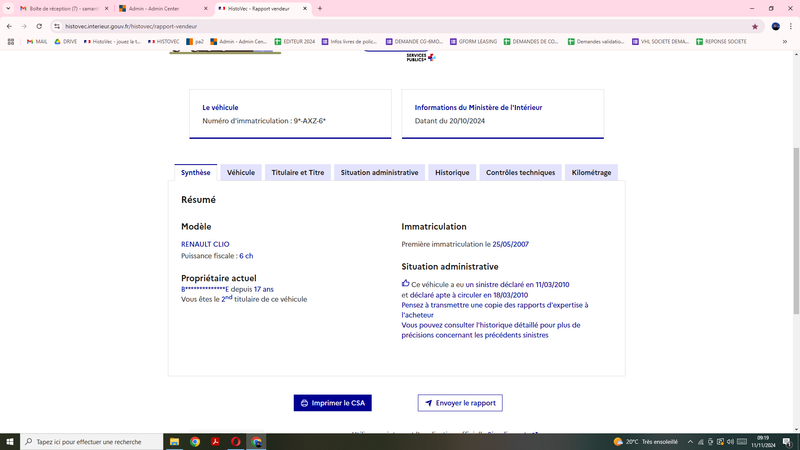Click the weather widget showing 20°C
Viewport: 800px width, 450px height.
646,442
